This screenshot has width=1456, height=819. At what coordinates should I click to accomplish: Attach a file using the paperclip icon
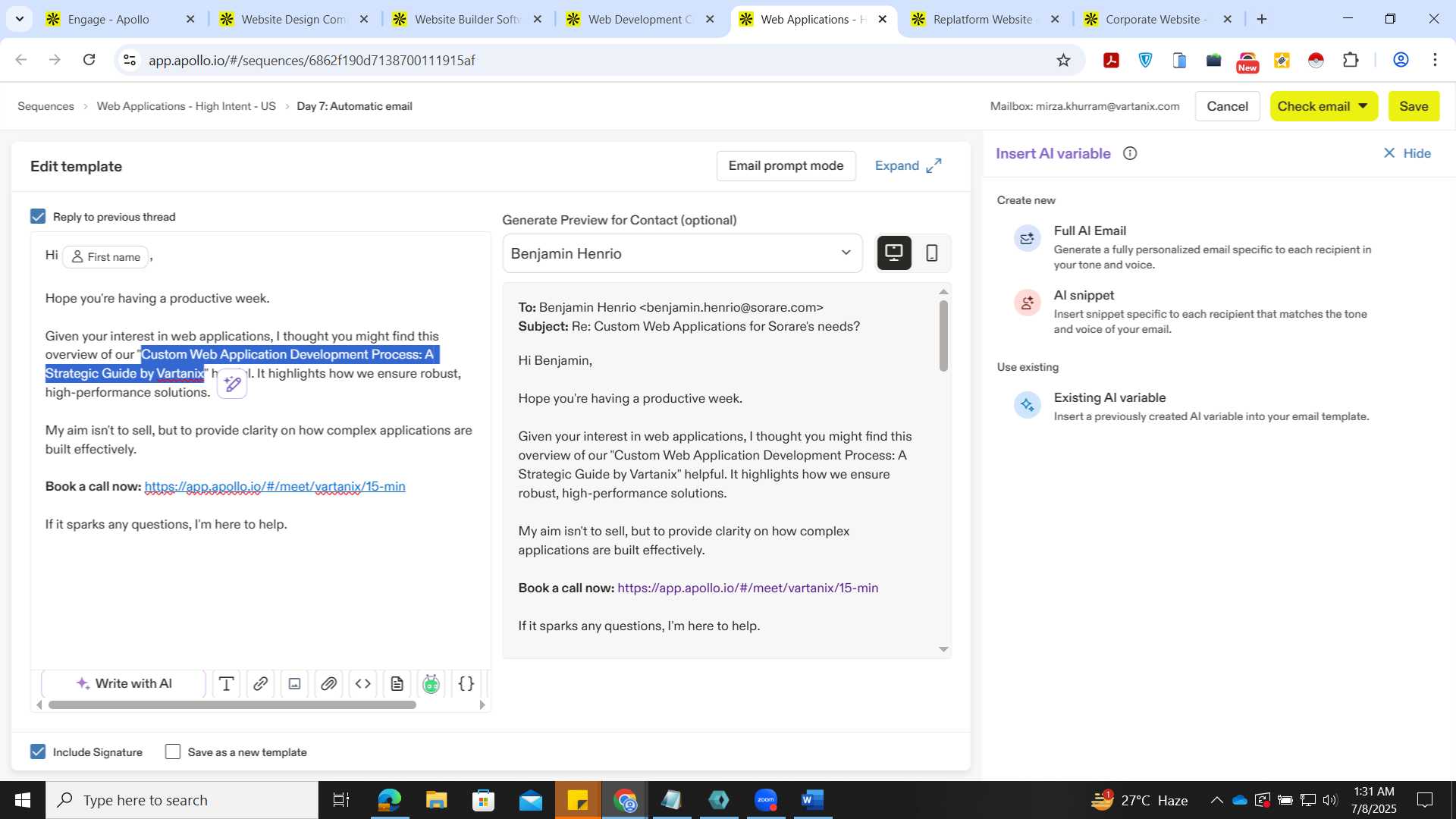pyautogui.click(x=328, y=684)
